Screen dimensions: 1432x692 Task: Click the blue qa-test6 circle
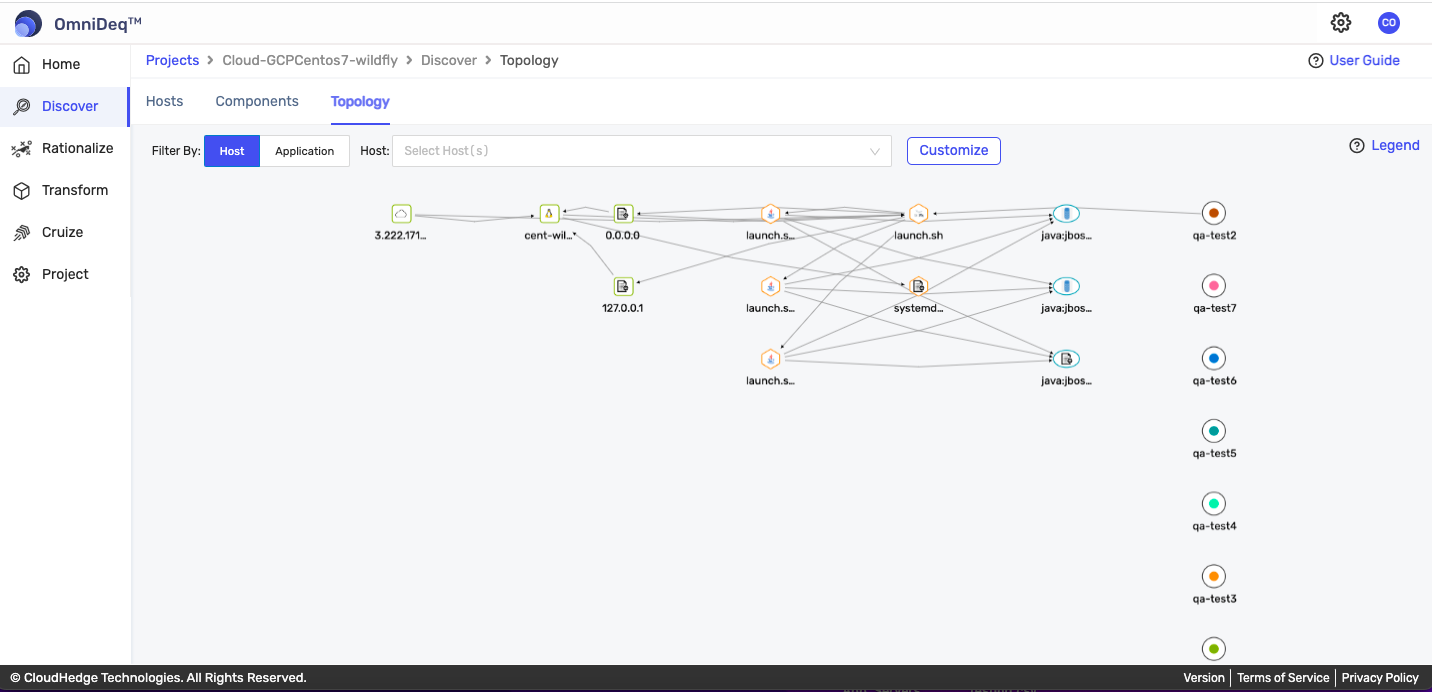pos(1214,358)
